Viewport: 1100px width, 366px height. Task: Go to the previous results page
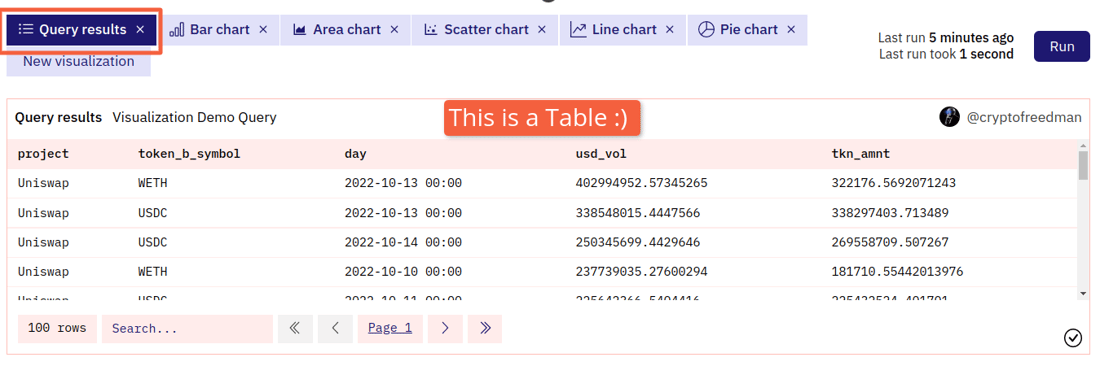click(335, 328)
